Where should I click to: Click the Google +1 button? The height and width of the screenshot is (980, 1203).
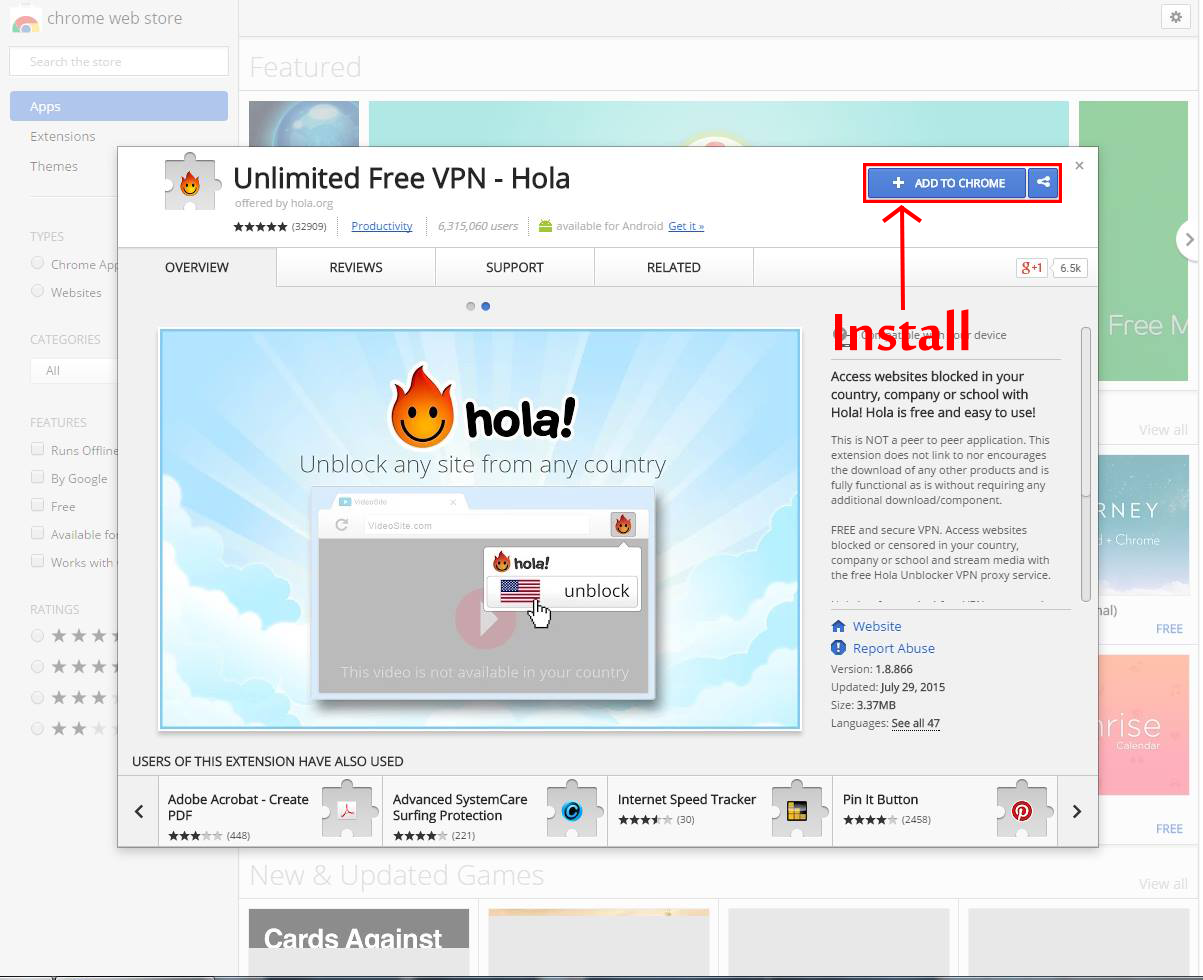tap(1031, 267)
